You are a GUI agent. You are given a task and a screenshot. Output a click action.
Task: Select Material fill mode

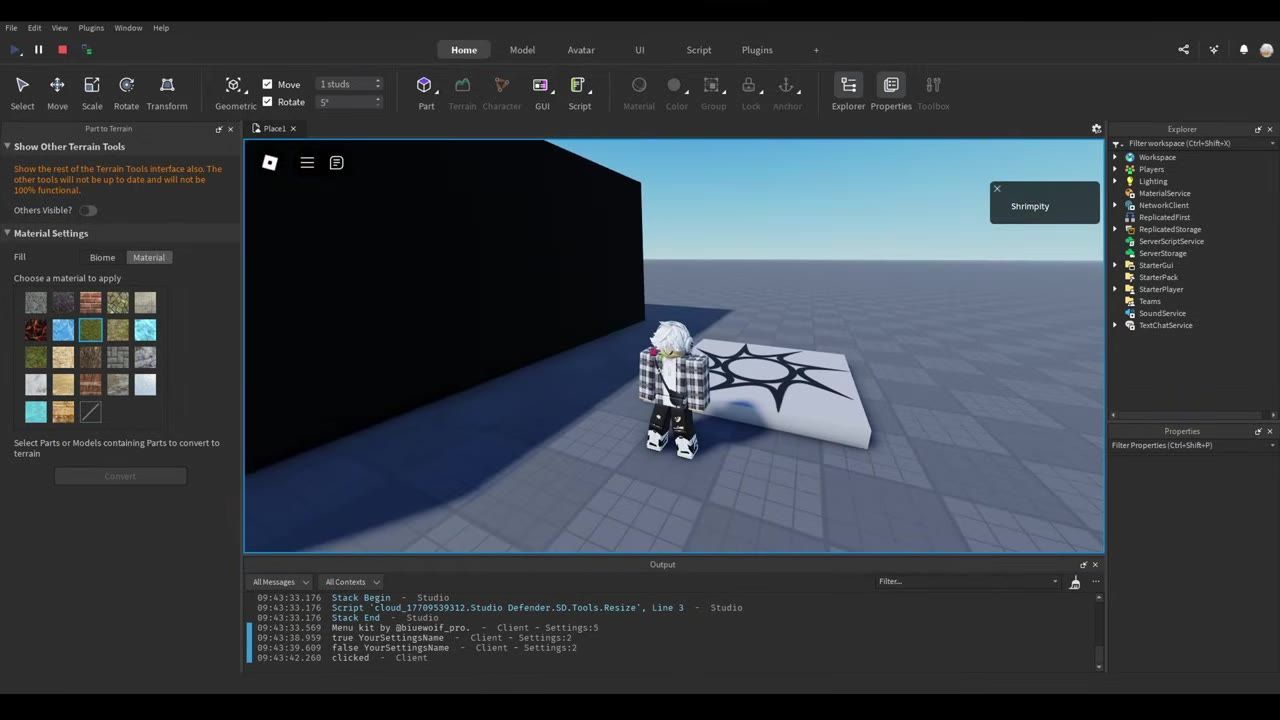[x=149, y=258]
